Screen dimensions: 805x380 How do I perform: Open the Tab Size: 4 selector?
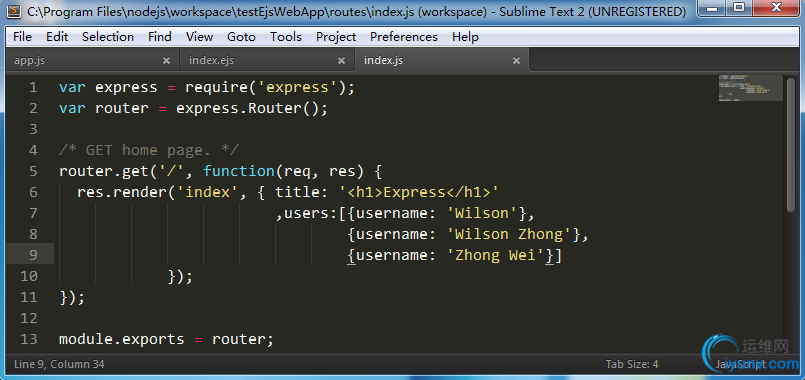(x=632, y=364)
